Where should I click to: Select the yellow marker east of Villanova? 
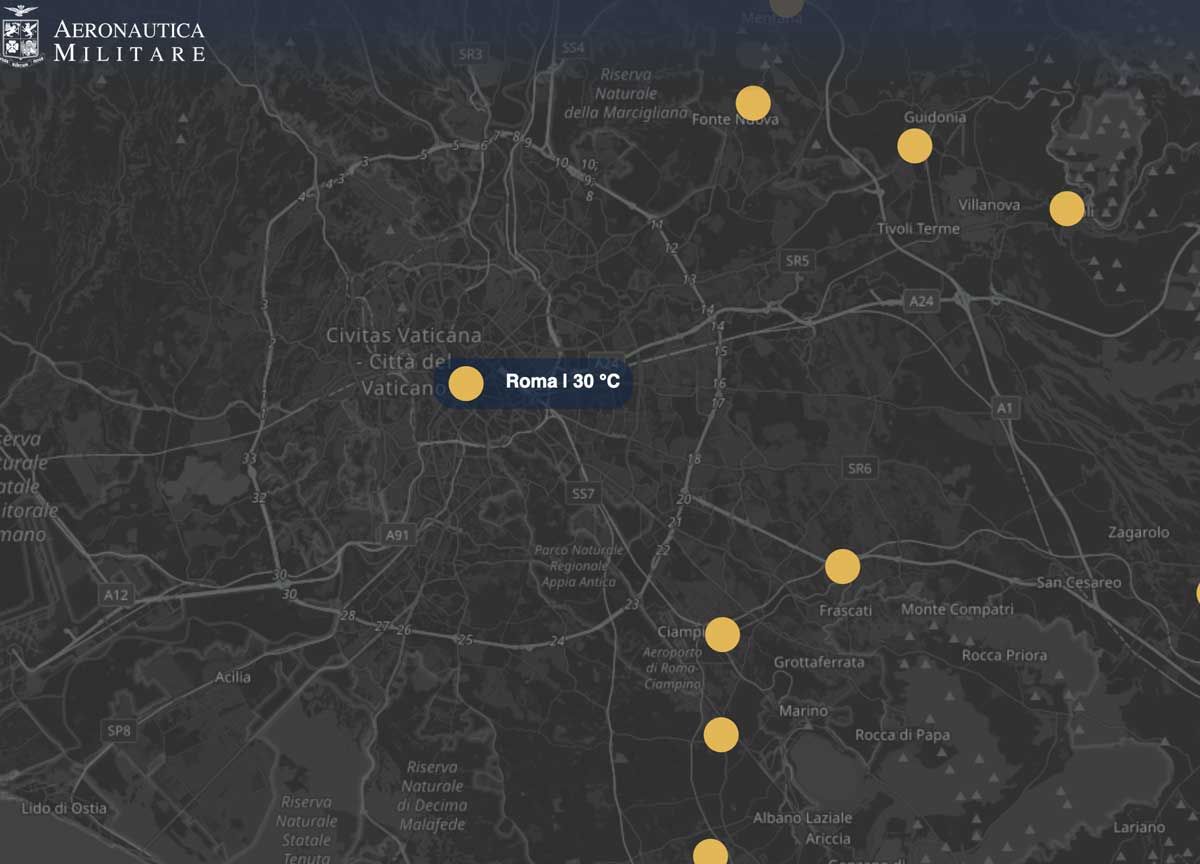point(1067,208)
